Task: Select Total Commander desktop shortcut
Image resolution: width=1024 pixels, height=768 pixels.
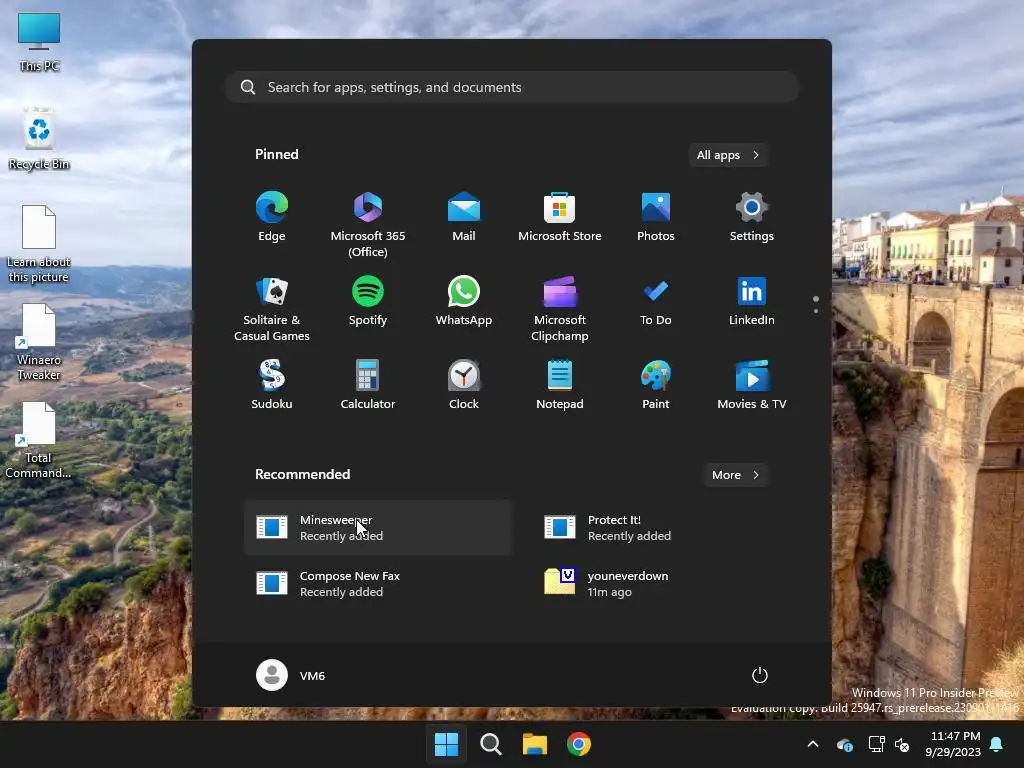Action: pos(39,440)
